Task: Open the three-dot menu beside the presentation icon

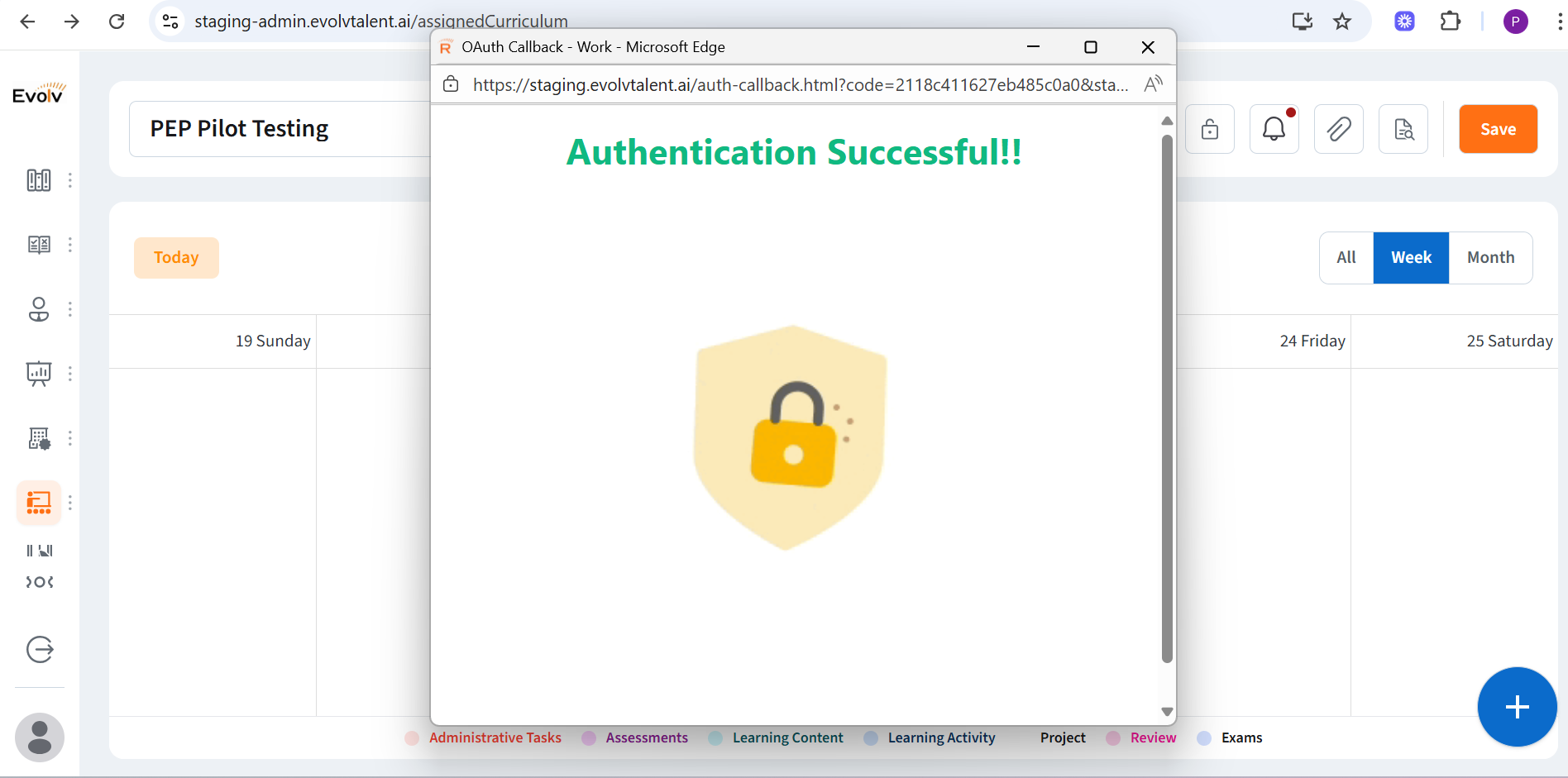Action: [70, 374]
